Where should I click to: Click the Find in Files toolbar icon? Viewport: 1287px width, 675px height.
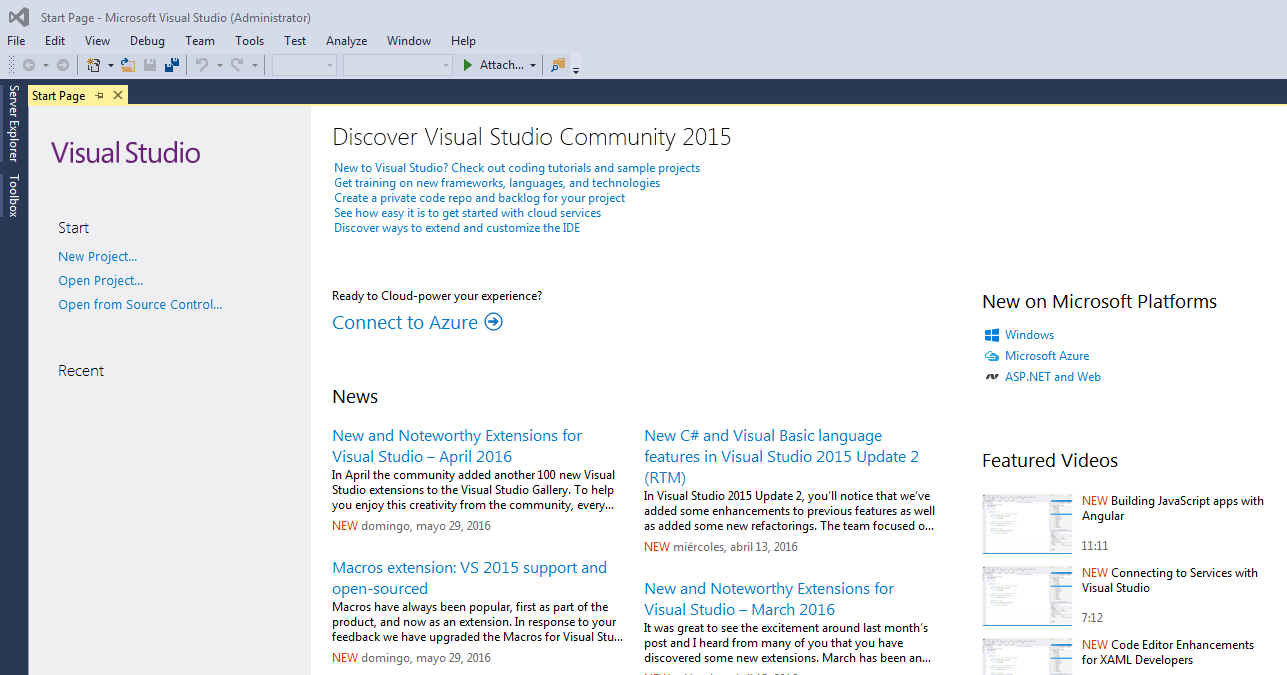tap(558, 65)
